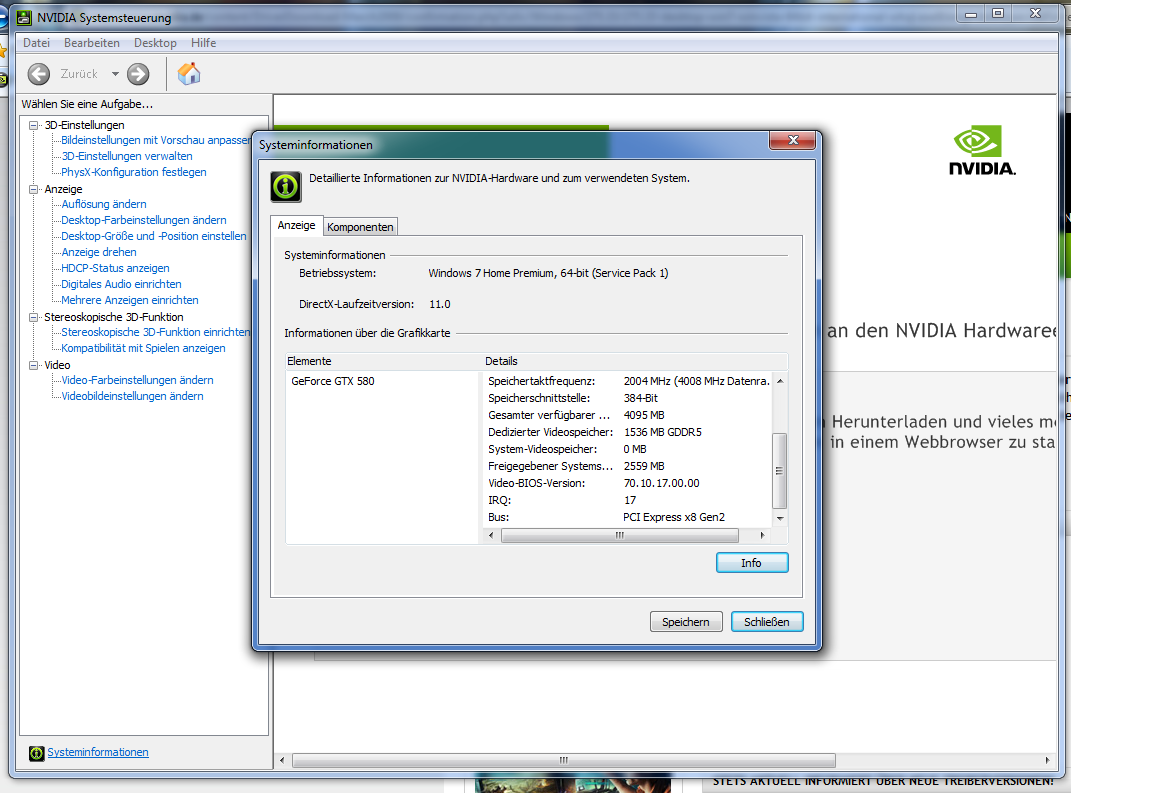Click the main window horizontal scrollbar thumb
The height and width of the screenshot is (793, 1152).
564,761
